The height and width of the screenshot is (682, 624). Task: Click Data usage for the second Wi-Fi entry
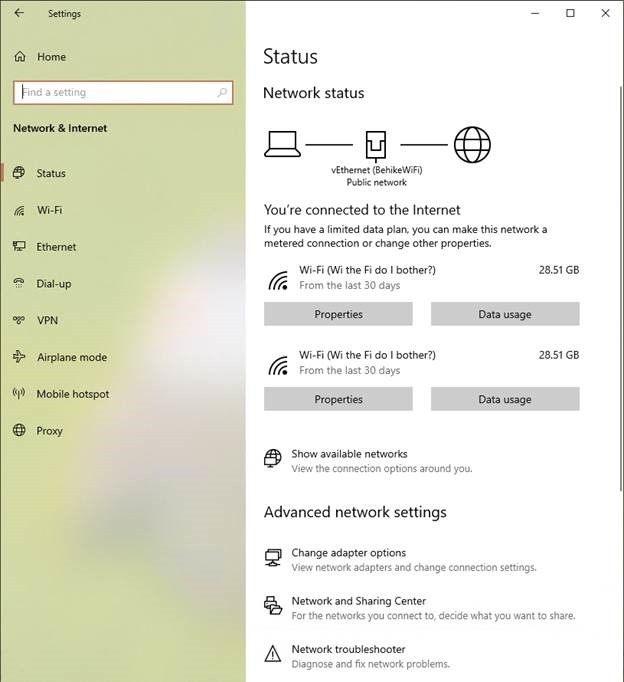pyautogui.click(x=504, y=399)
